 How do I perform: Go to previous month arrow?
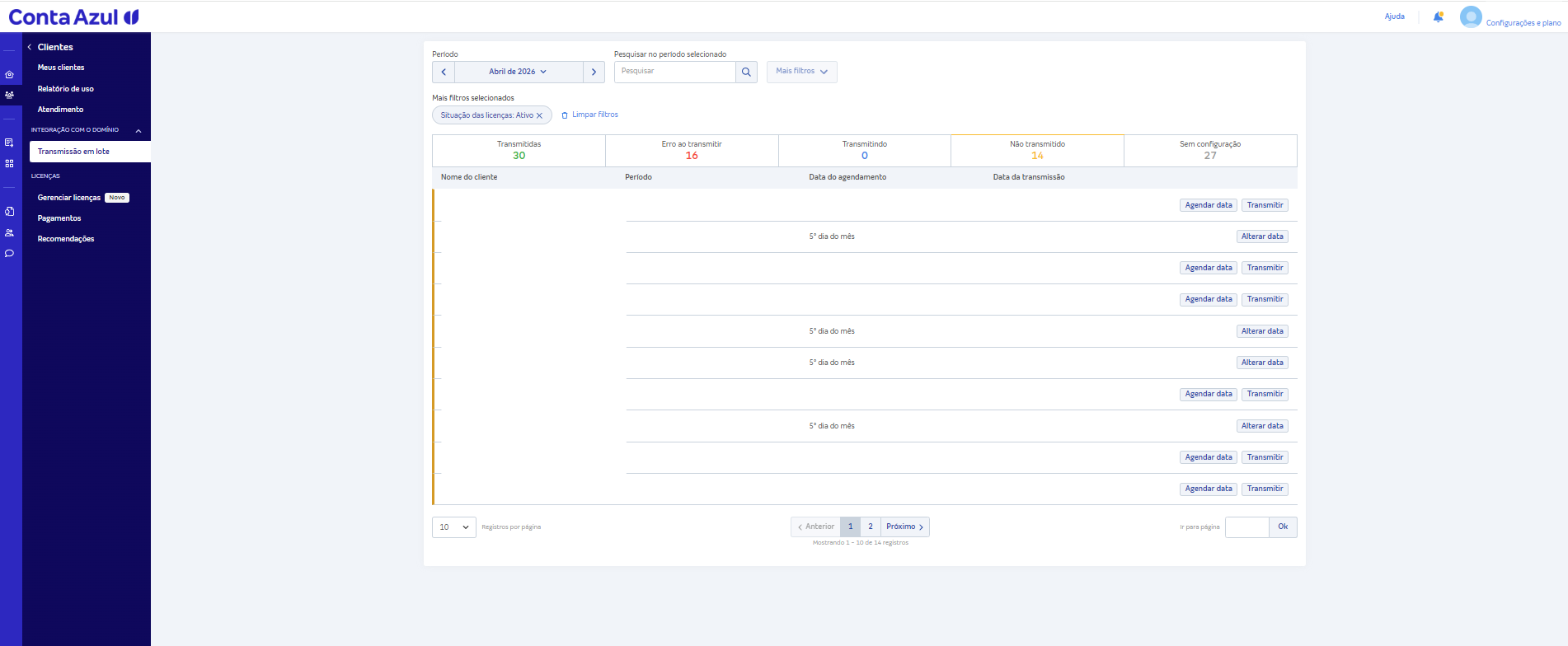point(444,72)
